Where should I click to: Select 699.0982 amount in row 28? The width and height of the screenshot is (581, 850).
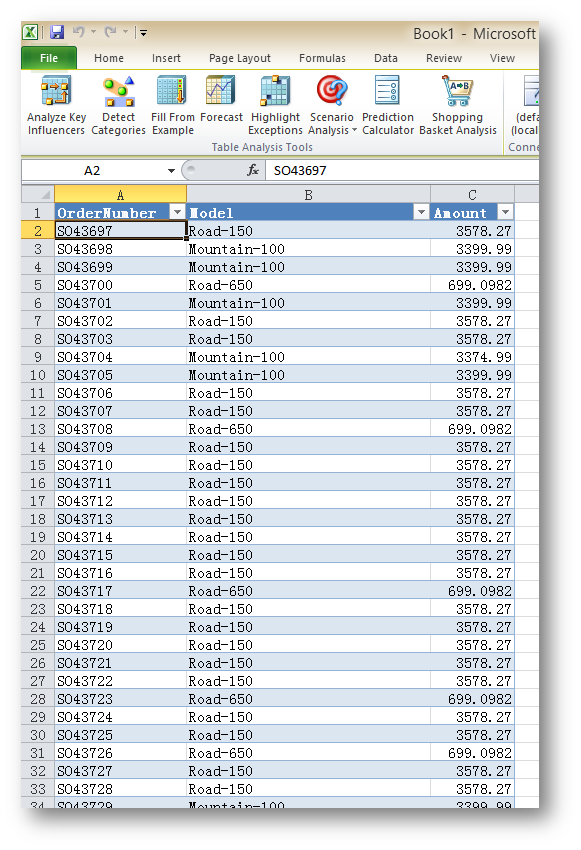pos(472,699)
